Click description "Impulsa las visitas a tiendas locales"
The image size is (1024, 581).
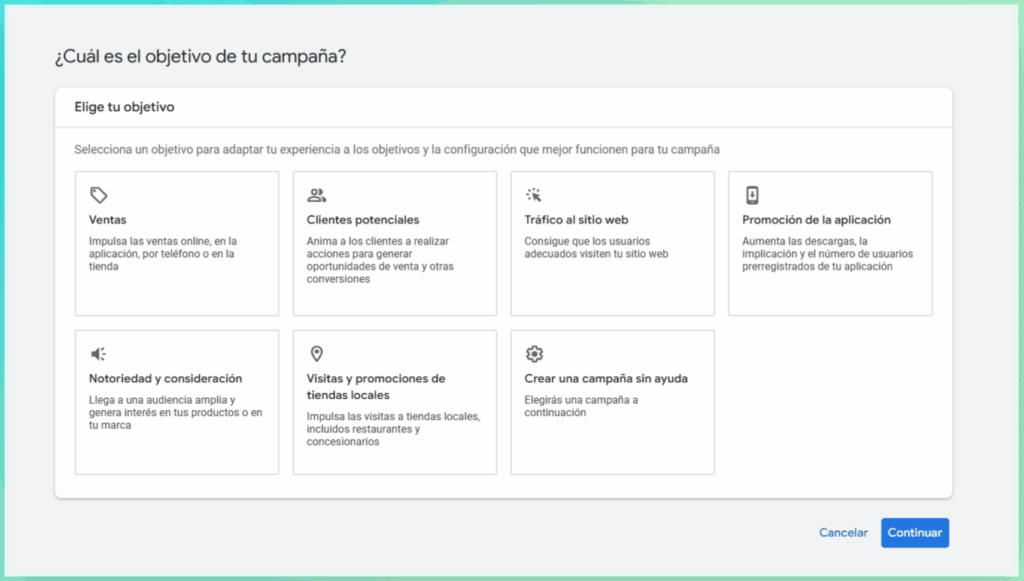pyautogui.click(x=393, y=429)
